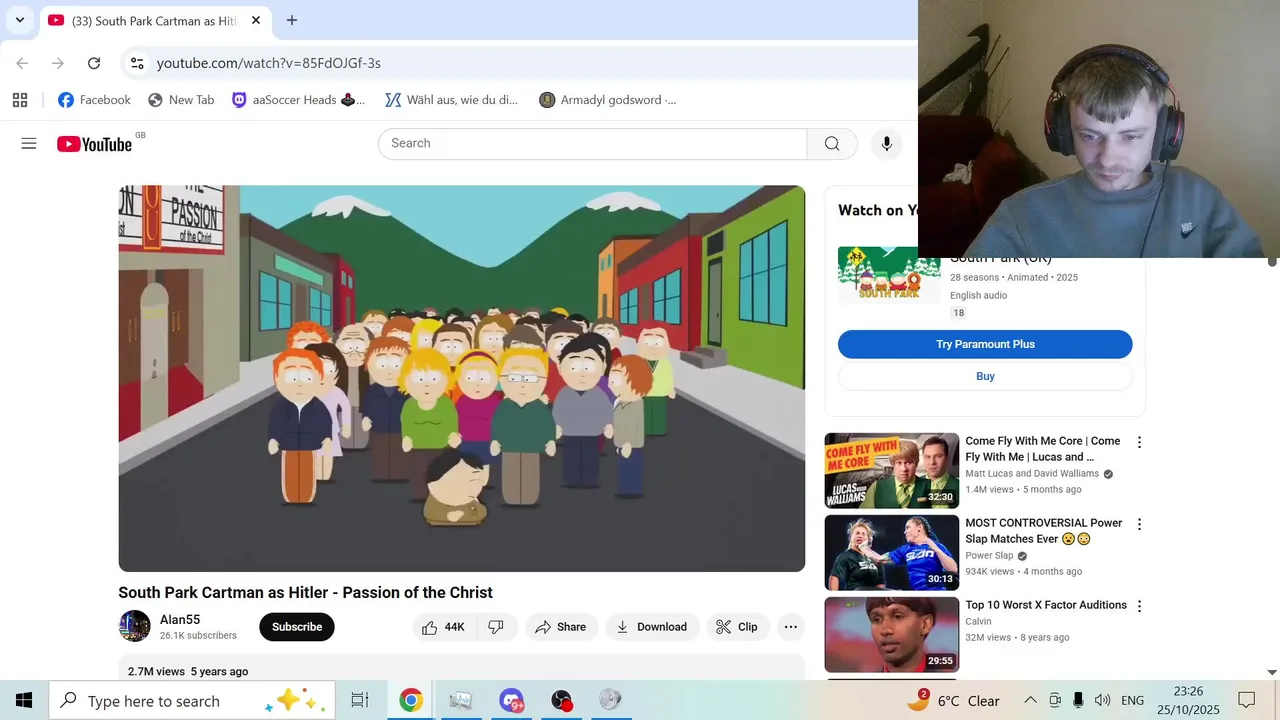The width and height of the screenshot is (1280, 720).
Task: Open the Armadyl godsword bookmark
Action: click(608, 100)
